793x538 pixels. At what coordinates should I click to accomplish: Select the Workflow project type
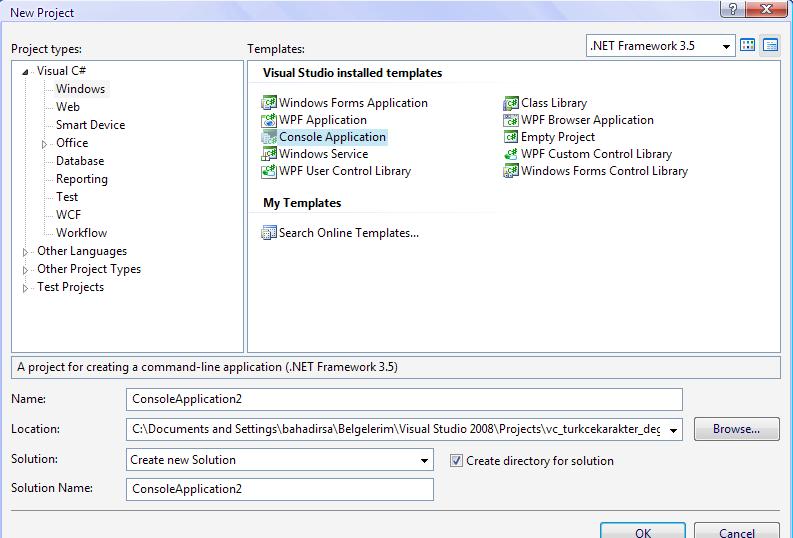[81, 233]
